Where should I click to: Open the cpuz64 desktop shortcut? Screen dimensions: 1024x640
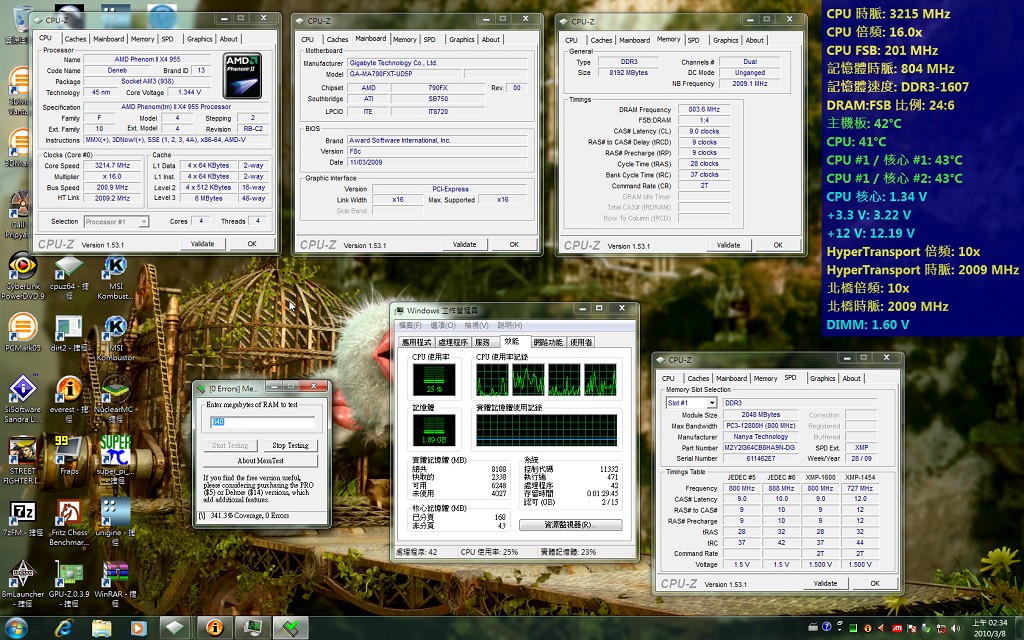coord(69,277)
